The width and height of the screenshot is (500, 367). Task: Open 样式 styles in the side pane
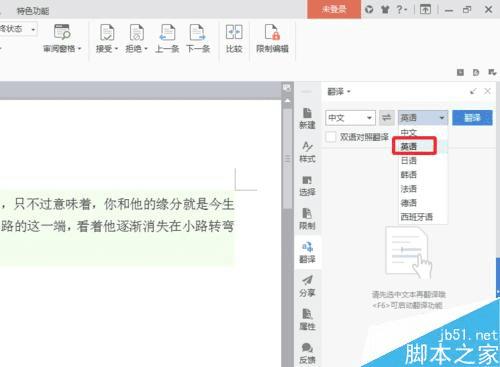coord(307,152)
